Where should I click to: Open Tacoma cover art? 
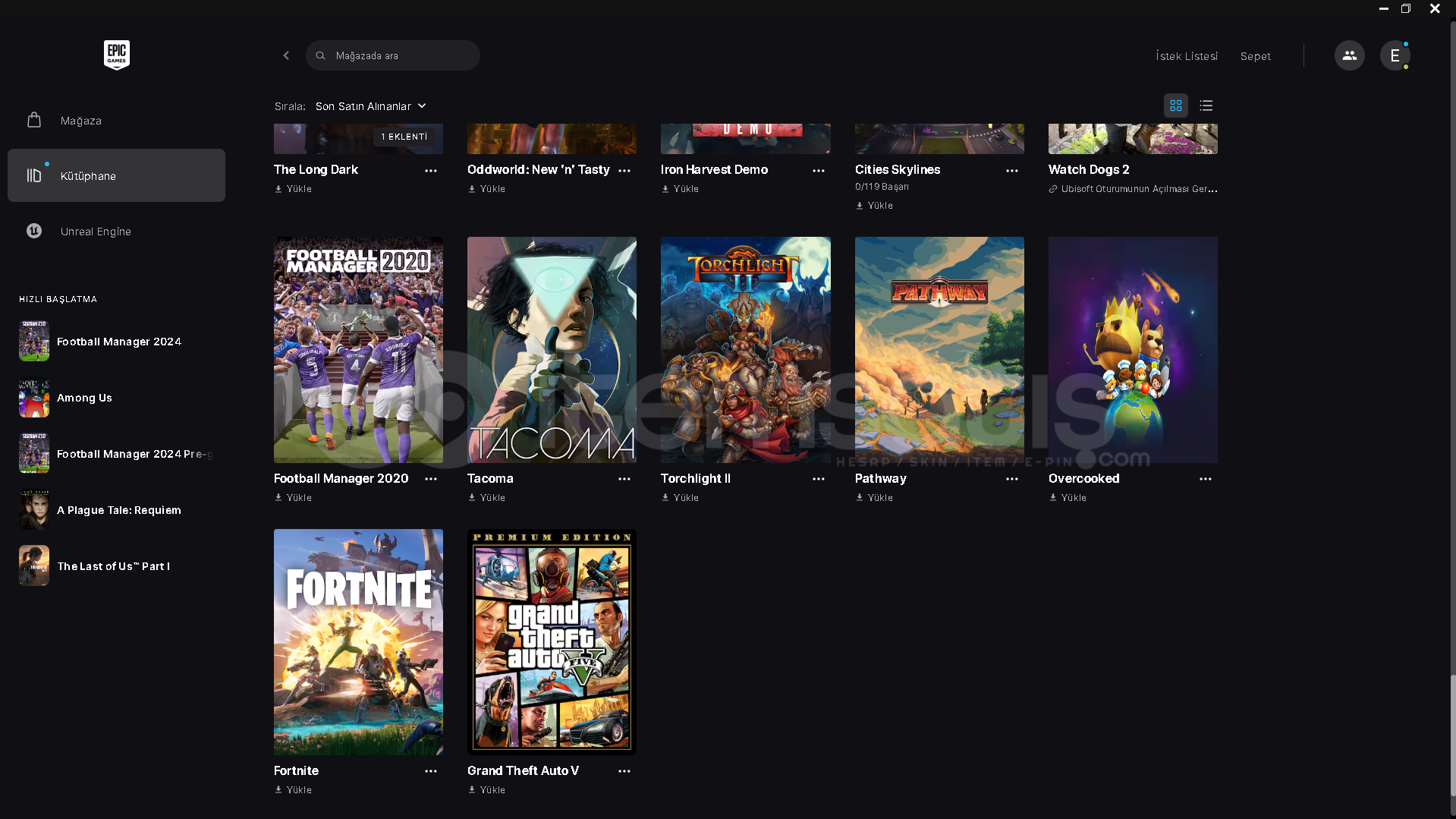pyautogui.click(x=552, y=350)
